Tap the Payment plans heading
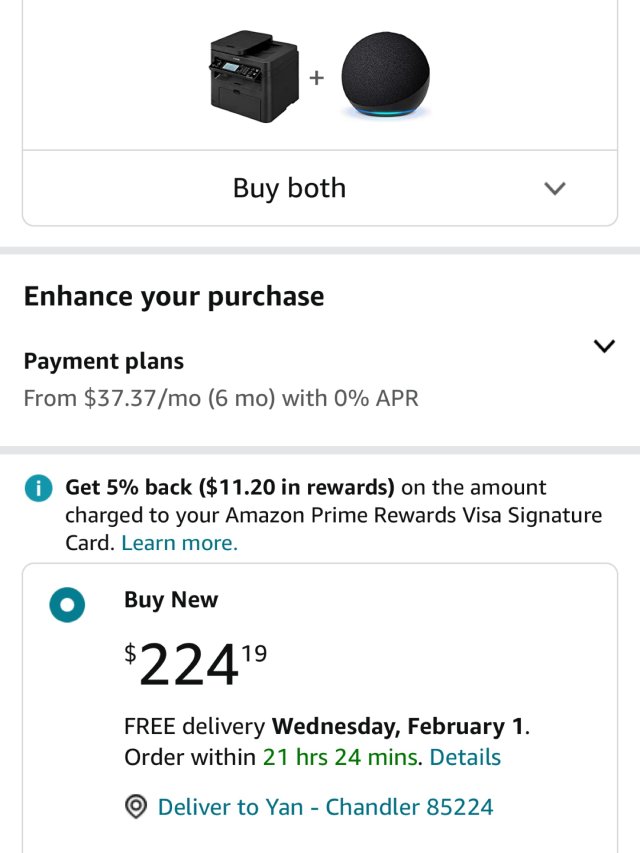 [104, 361]
